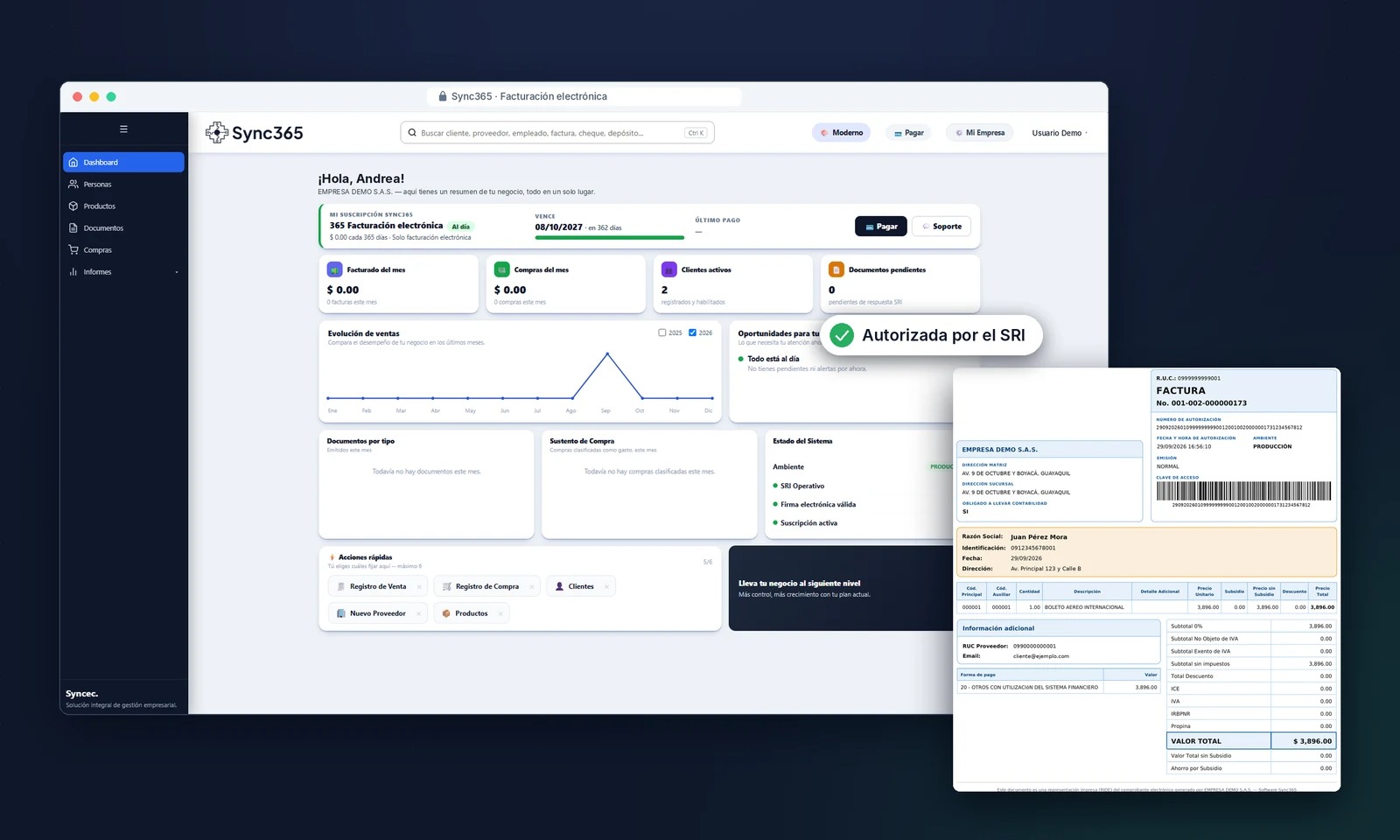Click the Compras del mes card icon

coord(501,269)
